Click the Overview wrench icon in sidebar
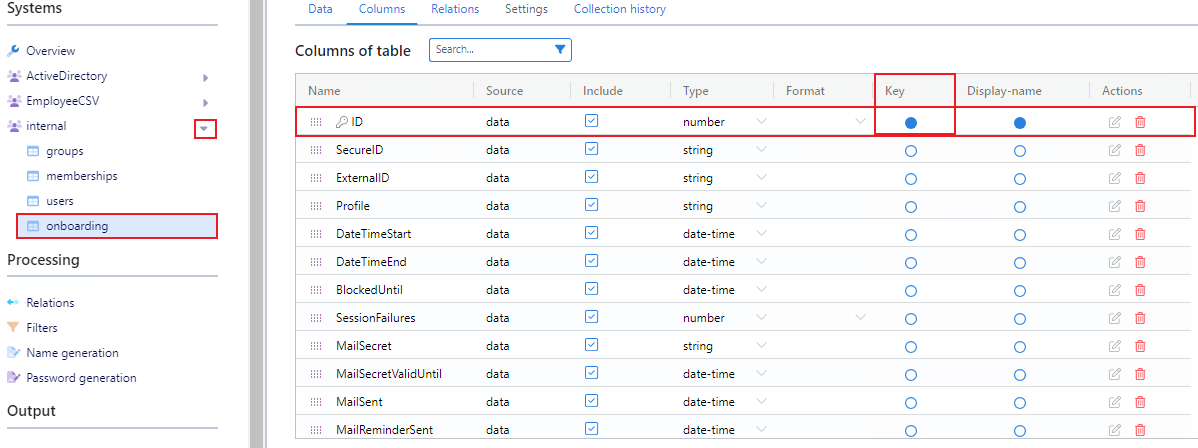Screen dimensions: 1198x448 tap(13, 51)
